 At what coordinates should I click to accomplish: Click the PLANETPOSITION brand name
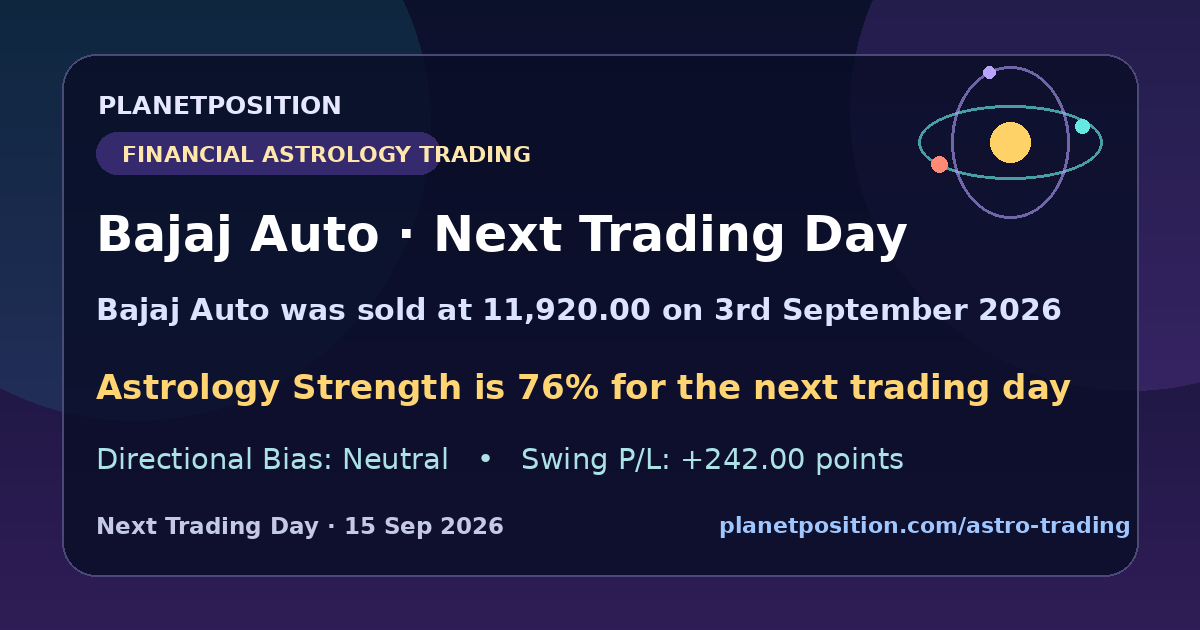pos(219,106)
